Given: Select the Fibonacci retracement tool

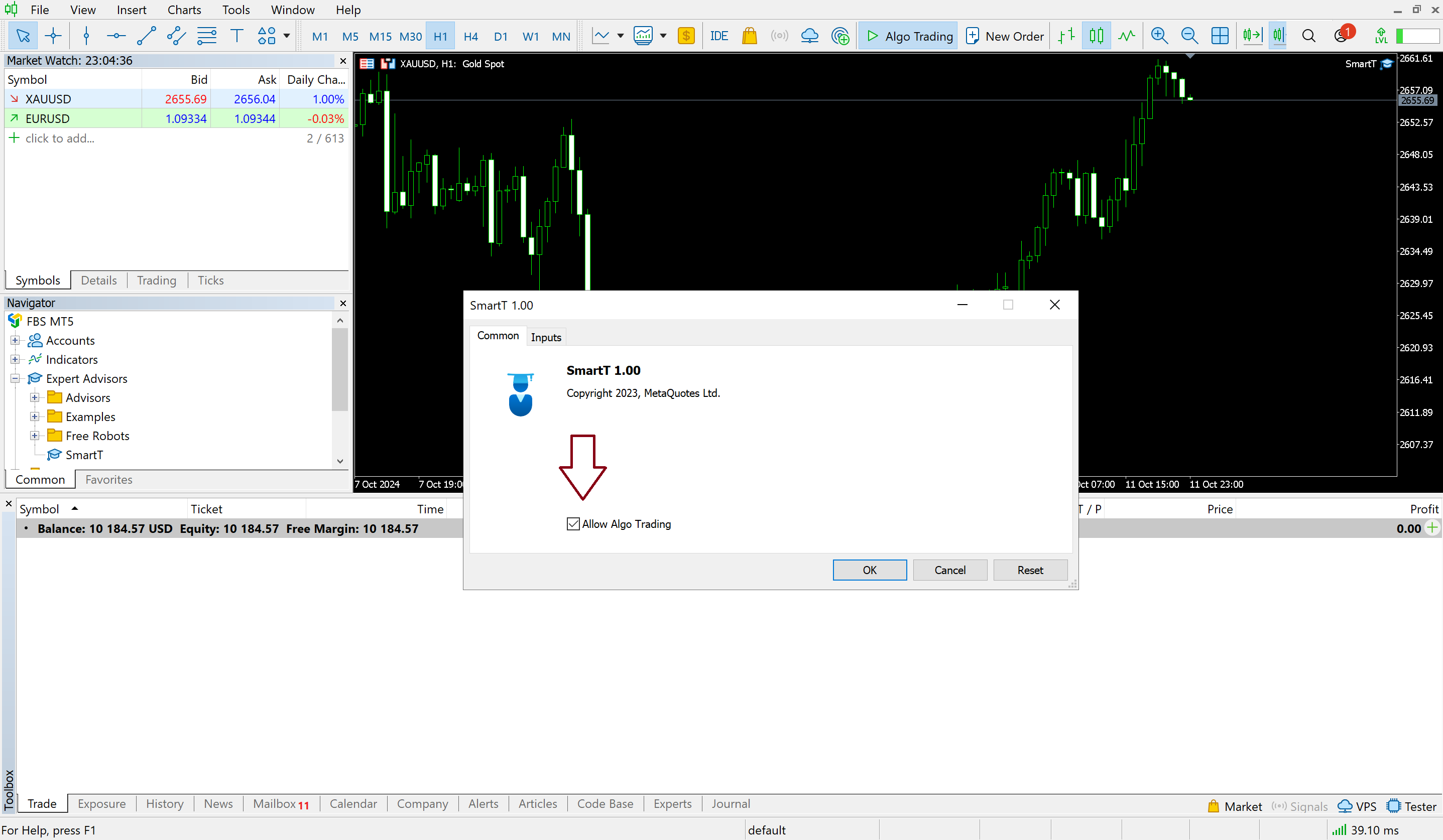Looking at the screenshot, I should click(x=207, y=36).
